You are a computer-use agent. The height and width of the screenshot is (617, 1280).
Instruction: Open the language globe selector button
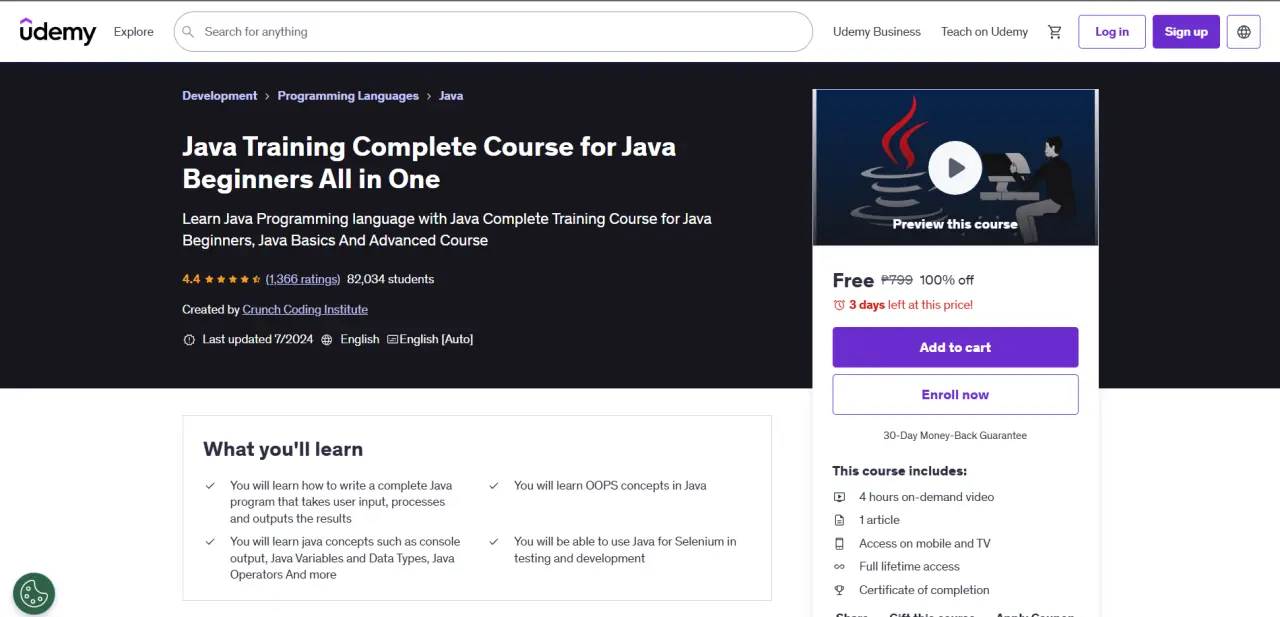(1244, 32)
